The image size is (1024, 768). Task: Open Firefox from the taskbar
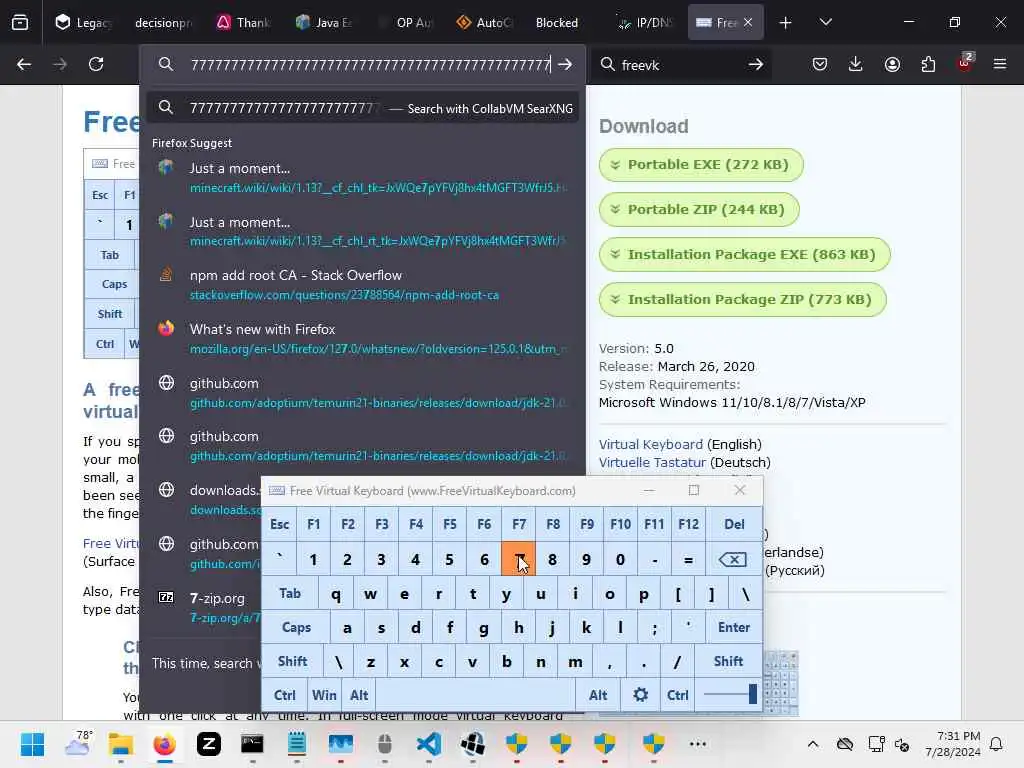click(165, 744)
